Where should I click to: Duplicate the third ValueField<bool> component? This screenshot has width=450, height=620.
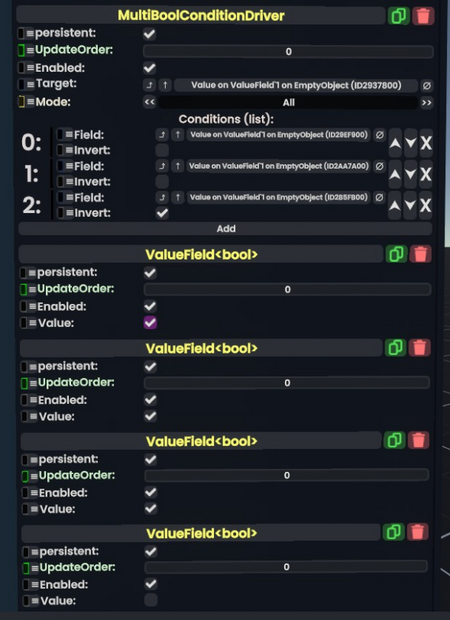click(394, 440)
